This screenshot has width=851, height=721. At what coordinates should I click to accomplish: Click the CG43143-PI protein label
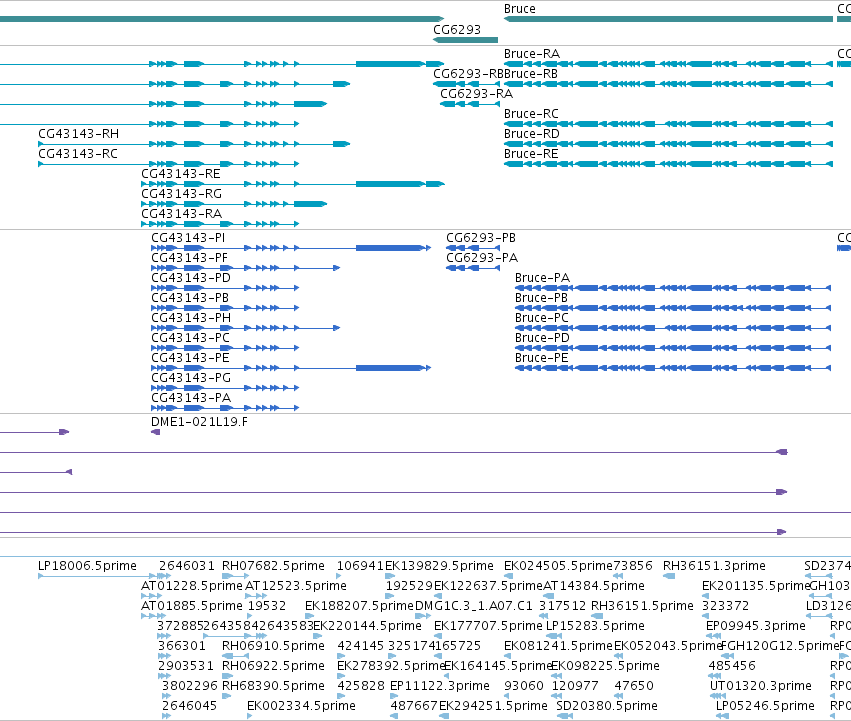tap(188, 238)
